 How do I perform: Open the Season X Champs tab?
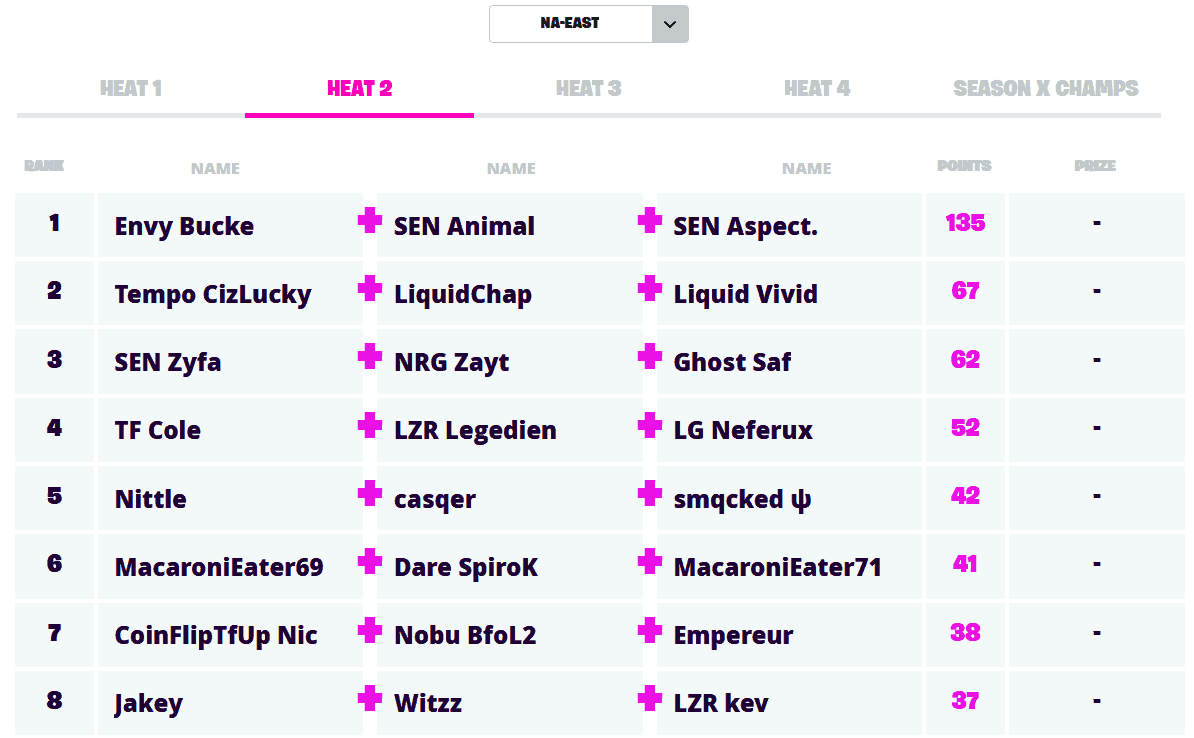coord(1045,89)
